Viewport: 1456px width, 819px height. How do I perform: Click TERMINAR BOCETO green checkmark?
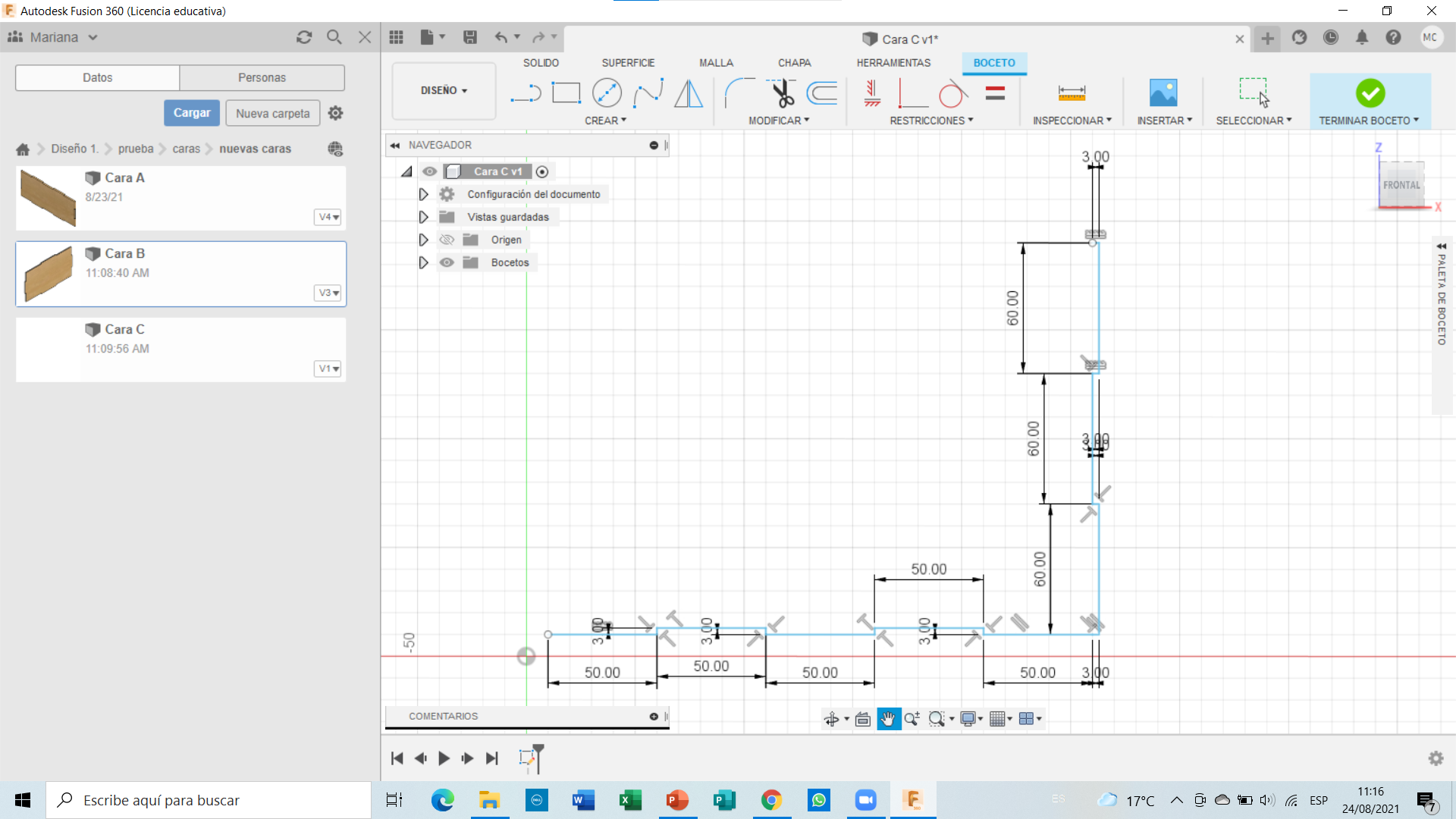[1370, 93]
